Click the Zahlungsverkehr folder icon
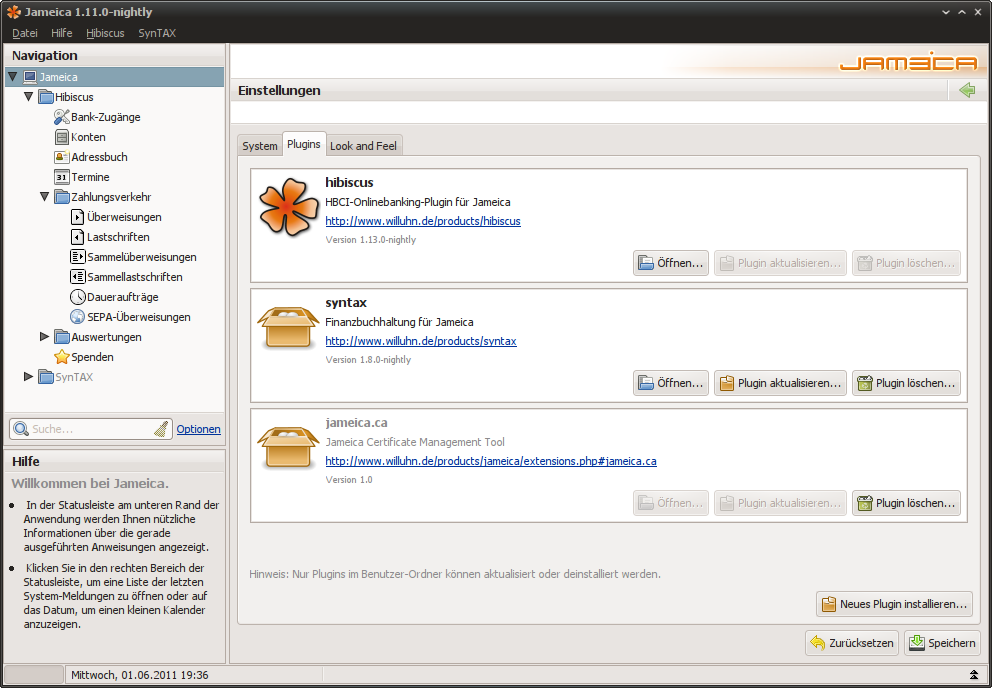Viewport: 992px width, 688px height. pos(62,197)
